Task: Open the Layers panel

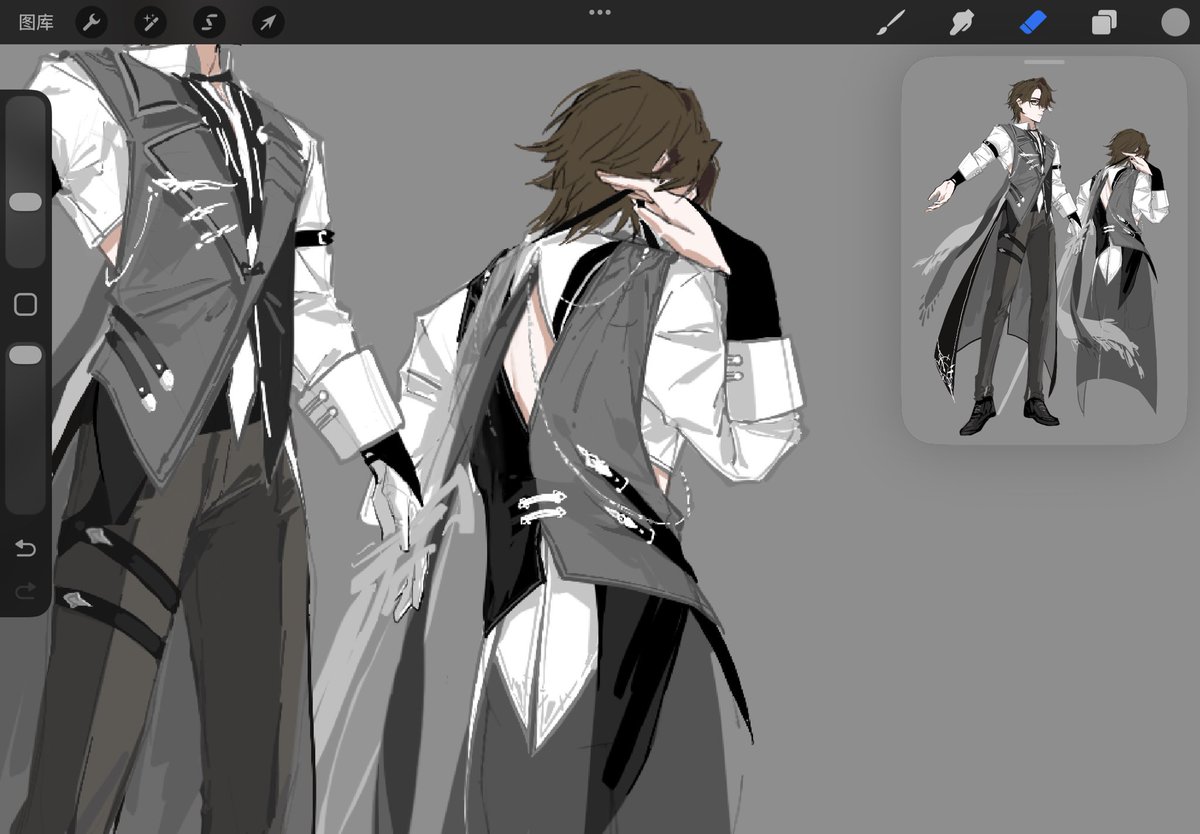Action: (x=1103, y=21)
